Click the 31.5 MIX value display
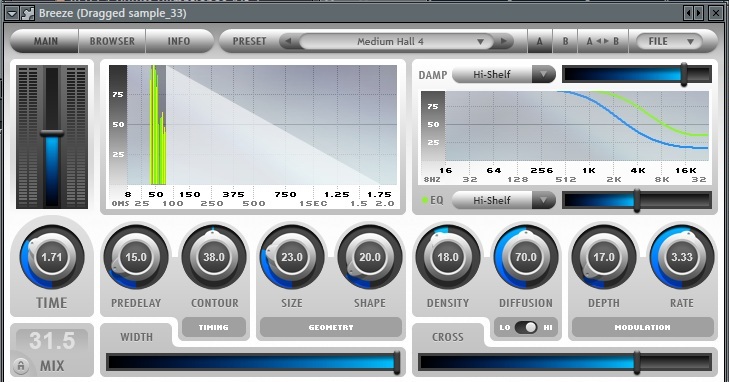The width and height of the screenshot is (729, 382). (x=52, y=341)
